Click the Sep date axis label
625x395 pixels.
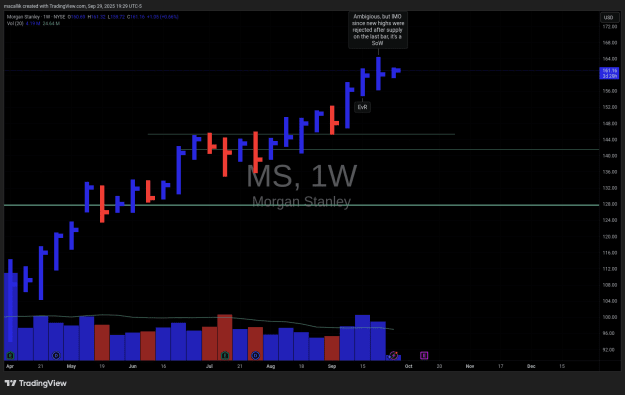332,366
